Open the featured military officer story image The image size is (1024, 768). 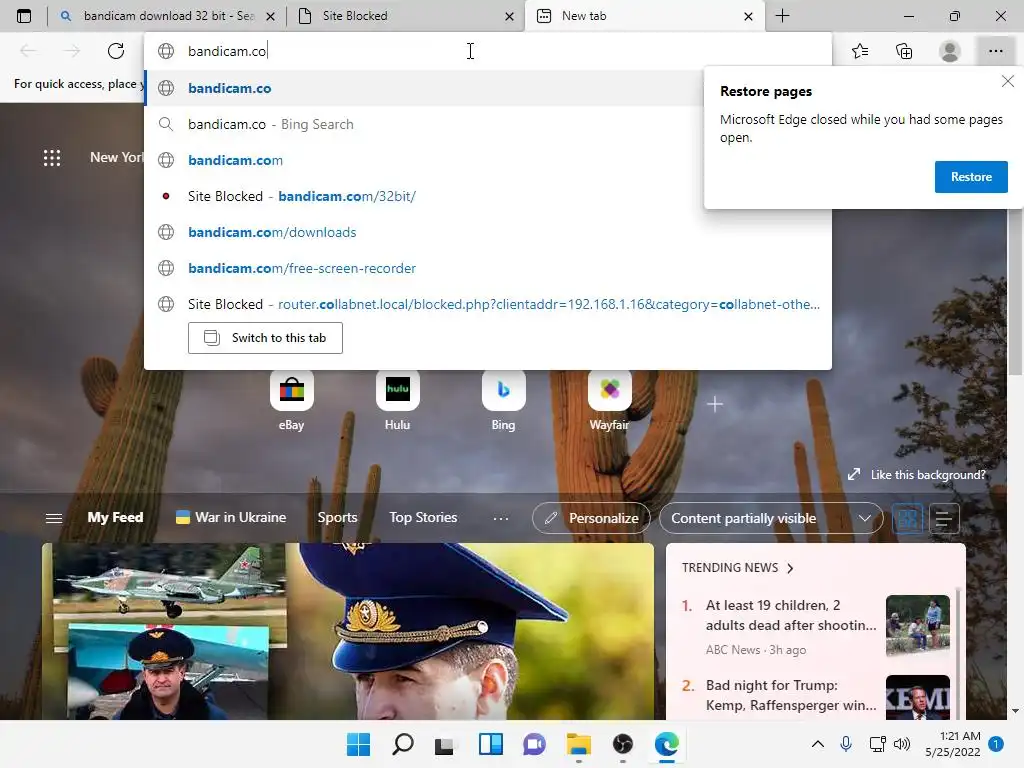[347, 631]
